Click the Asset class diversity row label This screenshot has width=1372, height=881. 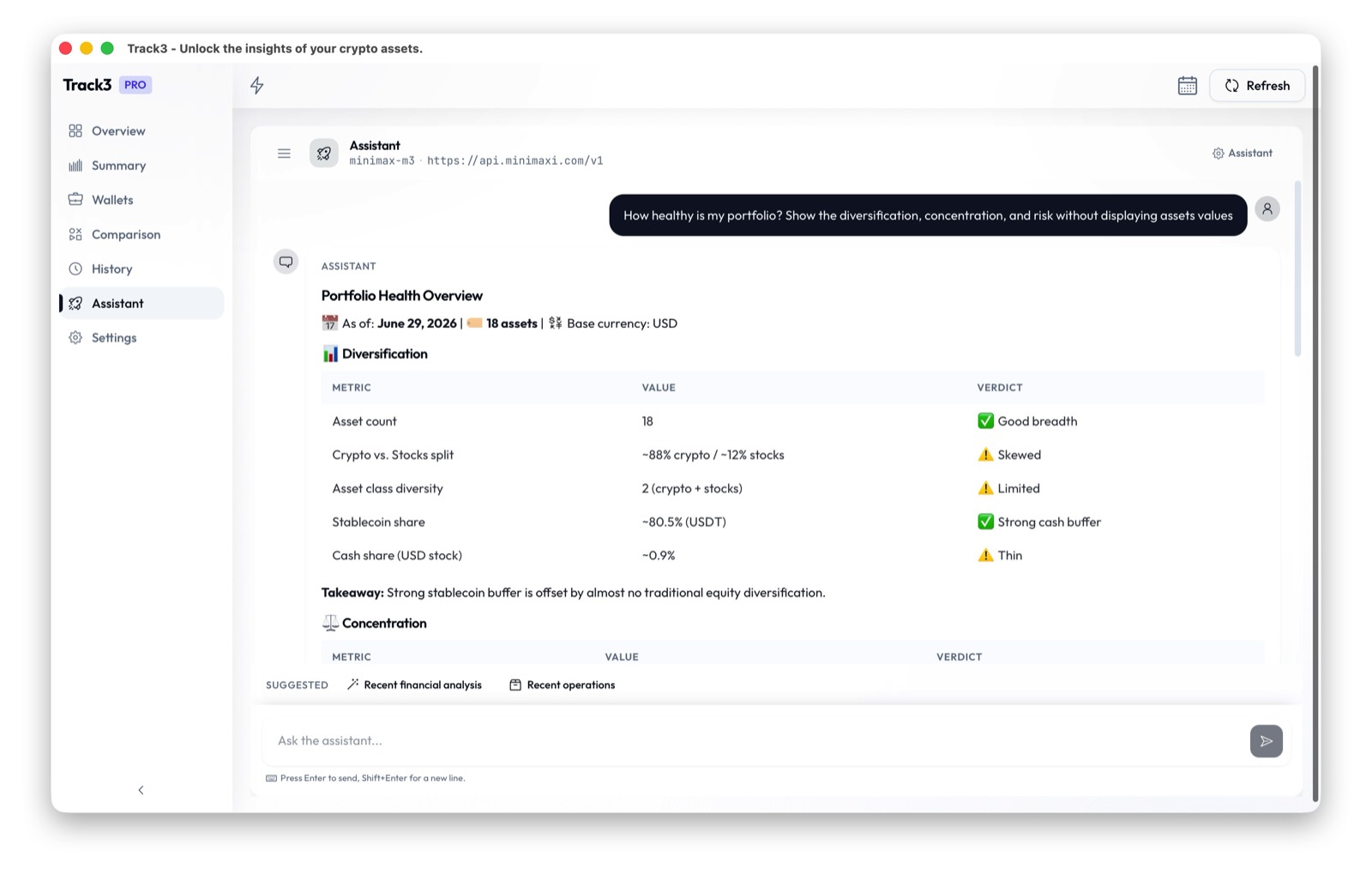click(x=388, y=488)
